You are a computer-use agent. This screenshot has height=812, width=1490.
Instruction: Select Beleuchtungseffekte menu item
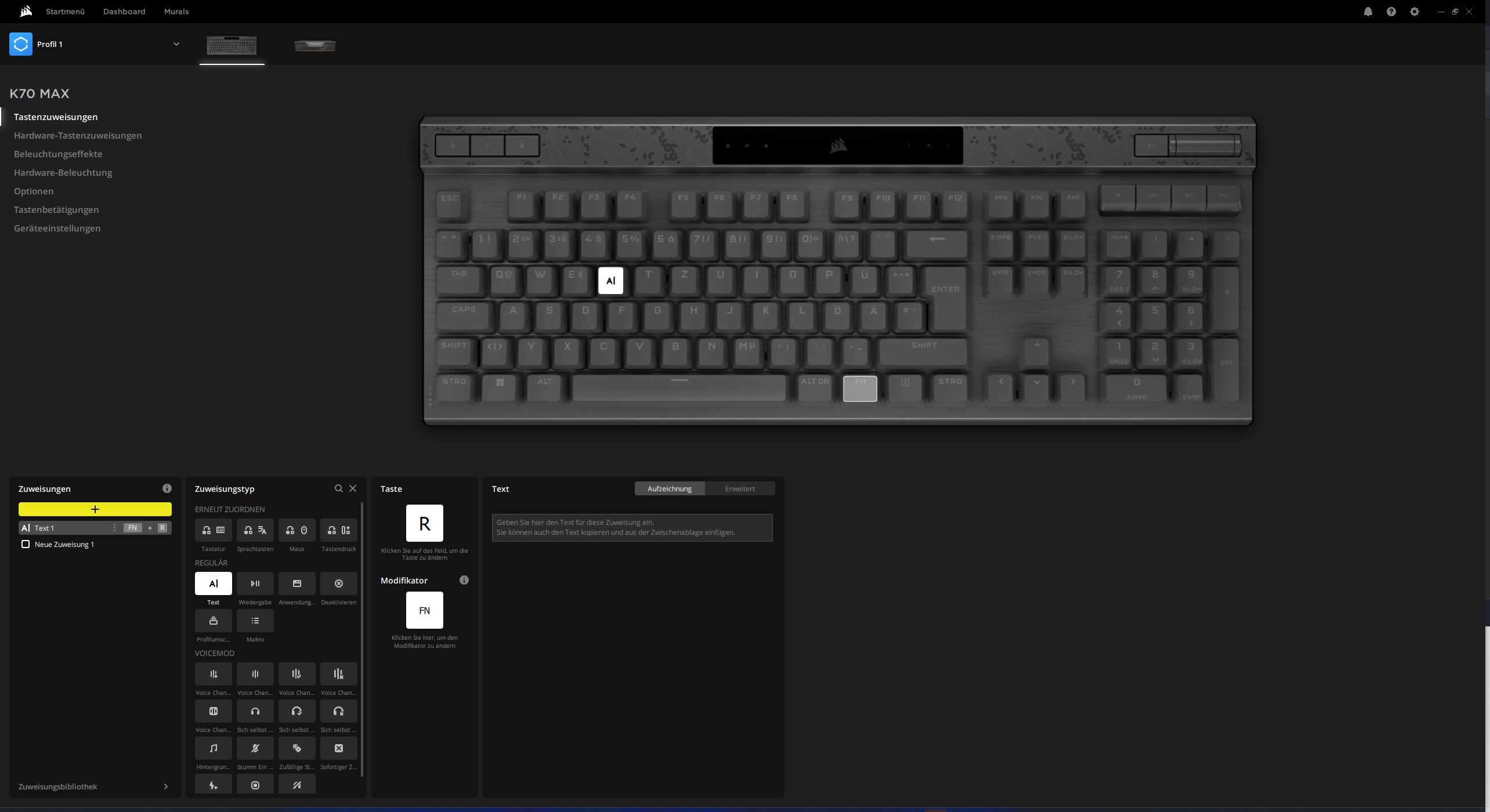(x=57, y=154)
